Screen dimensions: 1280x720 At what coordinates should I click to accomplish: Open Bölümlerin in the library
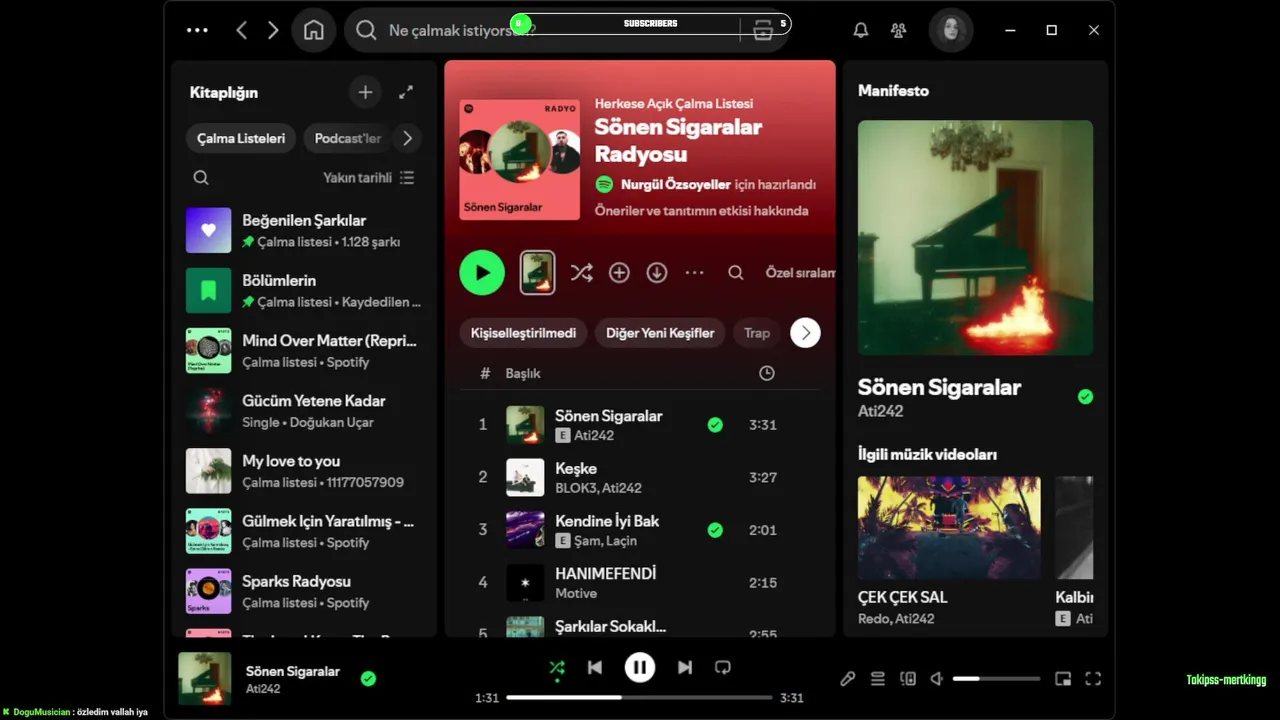point(304,290)
